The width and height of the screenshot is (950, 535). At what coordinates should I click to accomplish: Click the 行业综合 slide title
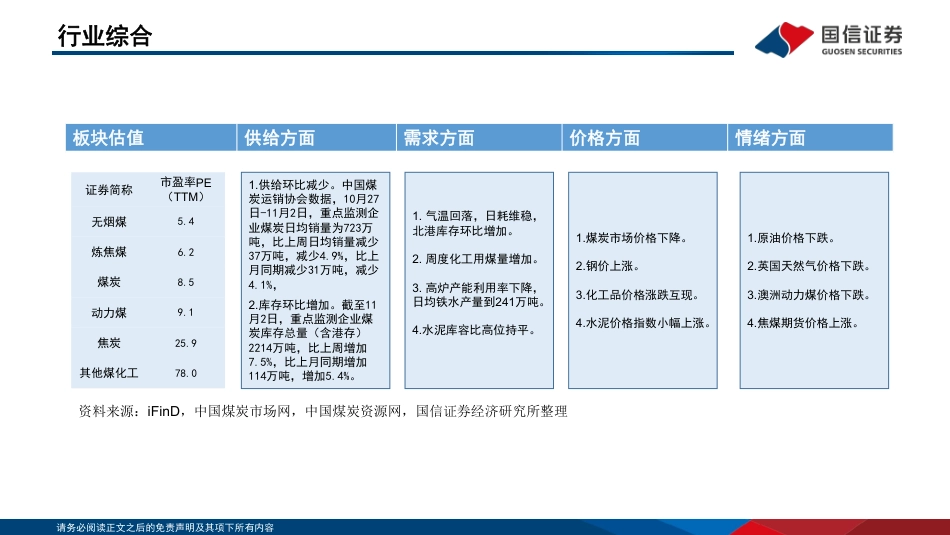(105, 36)
